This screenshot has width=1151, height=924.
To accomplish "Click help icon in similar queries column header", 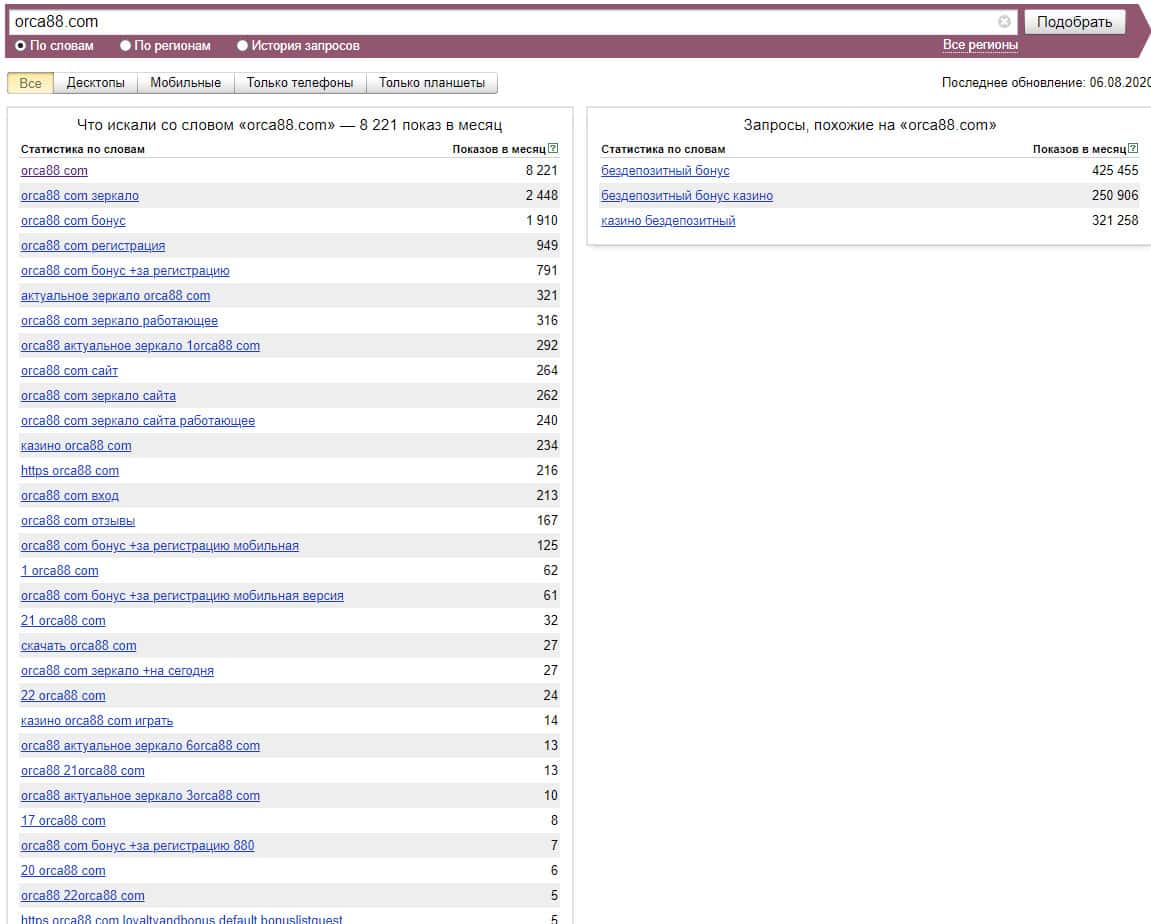I will coord(1133,149).
